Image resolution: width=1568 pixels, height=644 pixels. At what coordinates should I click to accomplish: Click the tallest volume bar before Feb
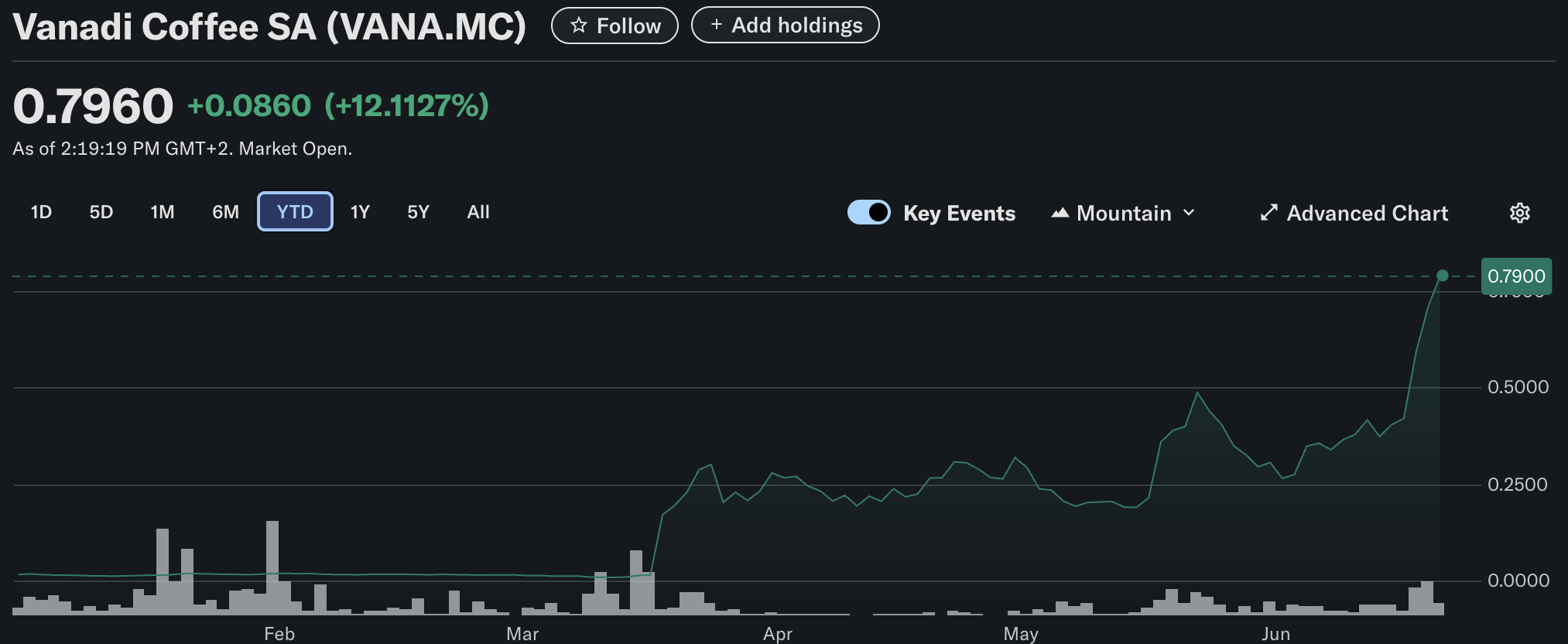272,567
